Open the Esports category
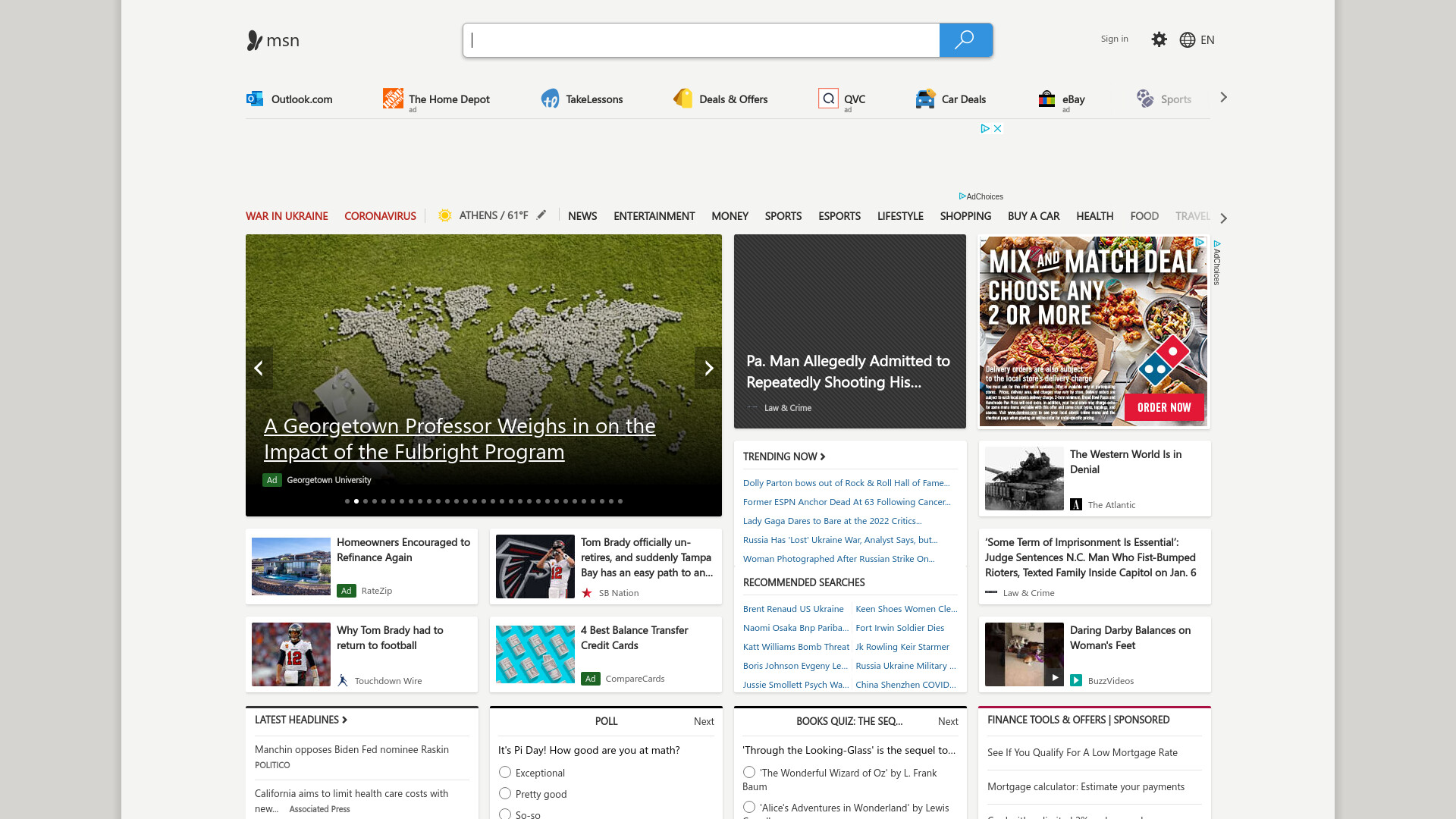This screenshot has width=1456, height=819. click(839, 216)
